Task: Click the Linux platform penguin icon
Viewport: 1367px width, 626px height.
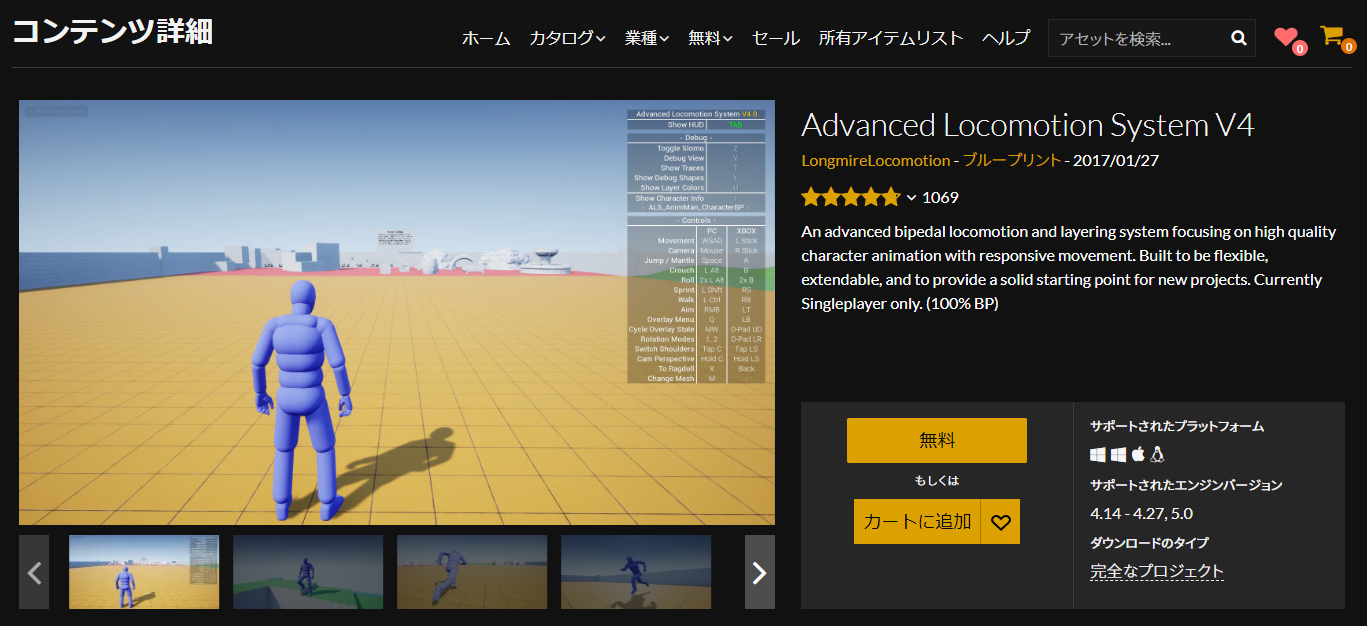Action: point(1157,455)
